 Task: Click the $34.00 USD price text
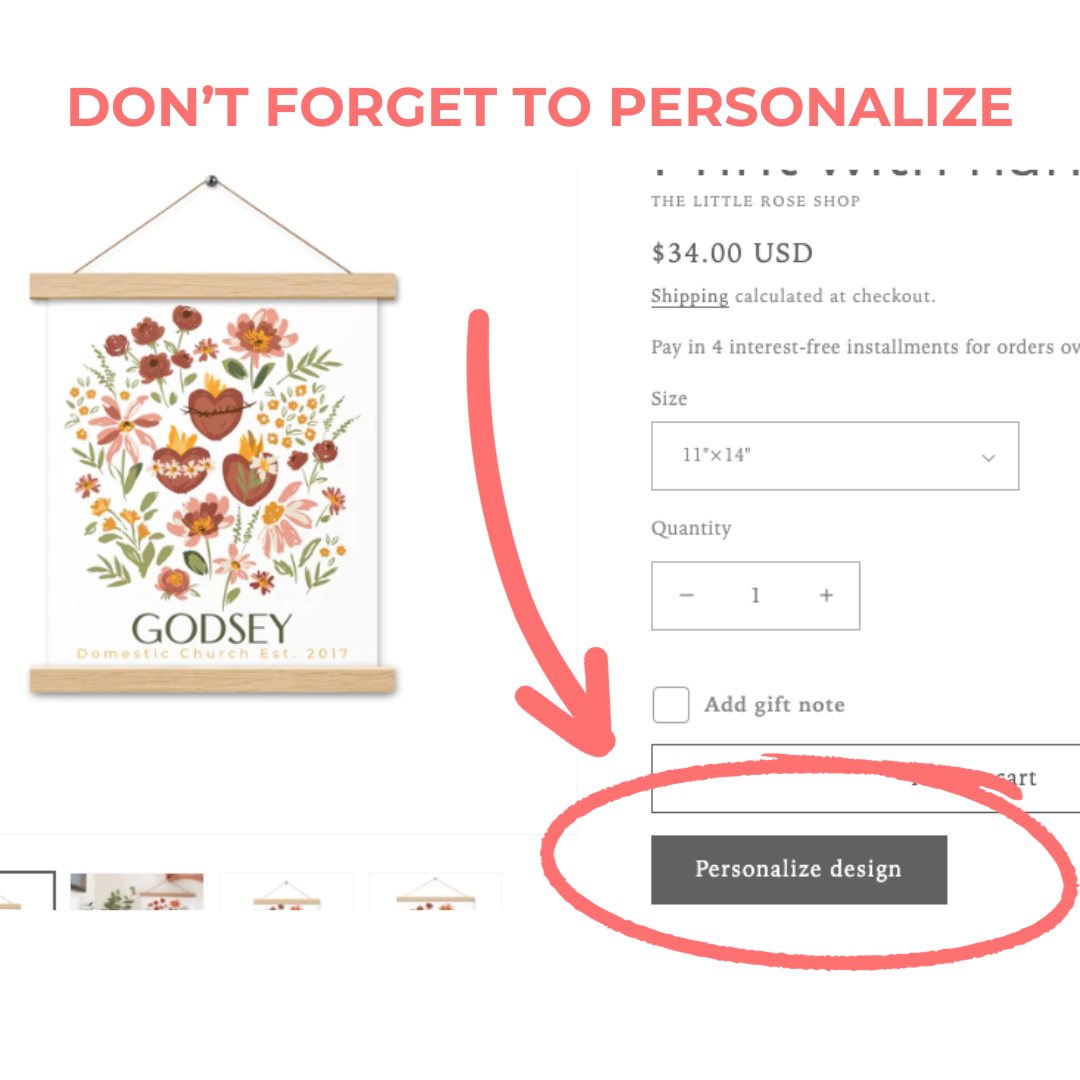(732, 253)
